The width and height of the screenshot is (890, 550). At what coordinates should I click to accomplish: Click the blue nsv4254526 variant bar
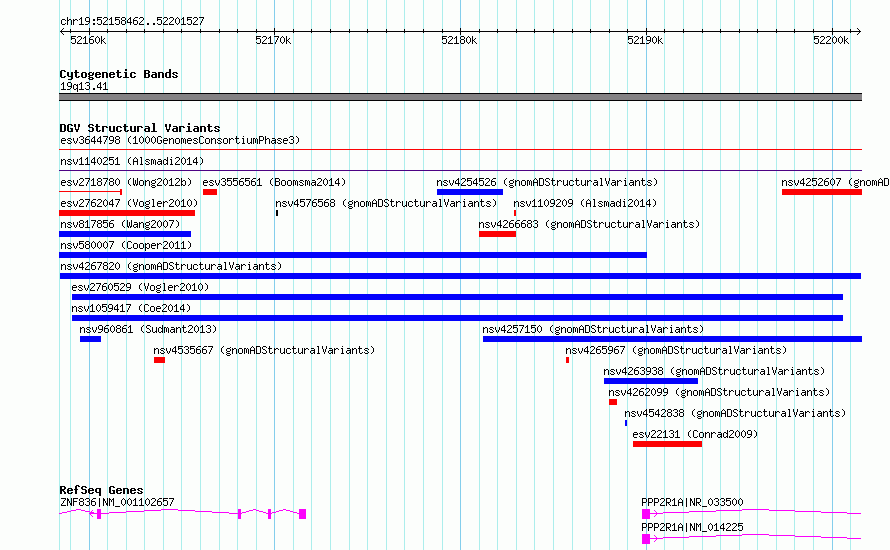470,192
